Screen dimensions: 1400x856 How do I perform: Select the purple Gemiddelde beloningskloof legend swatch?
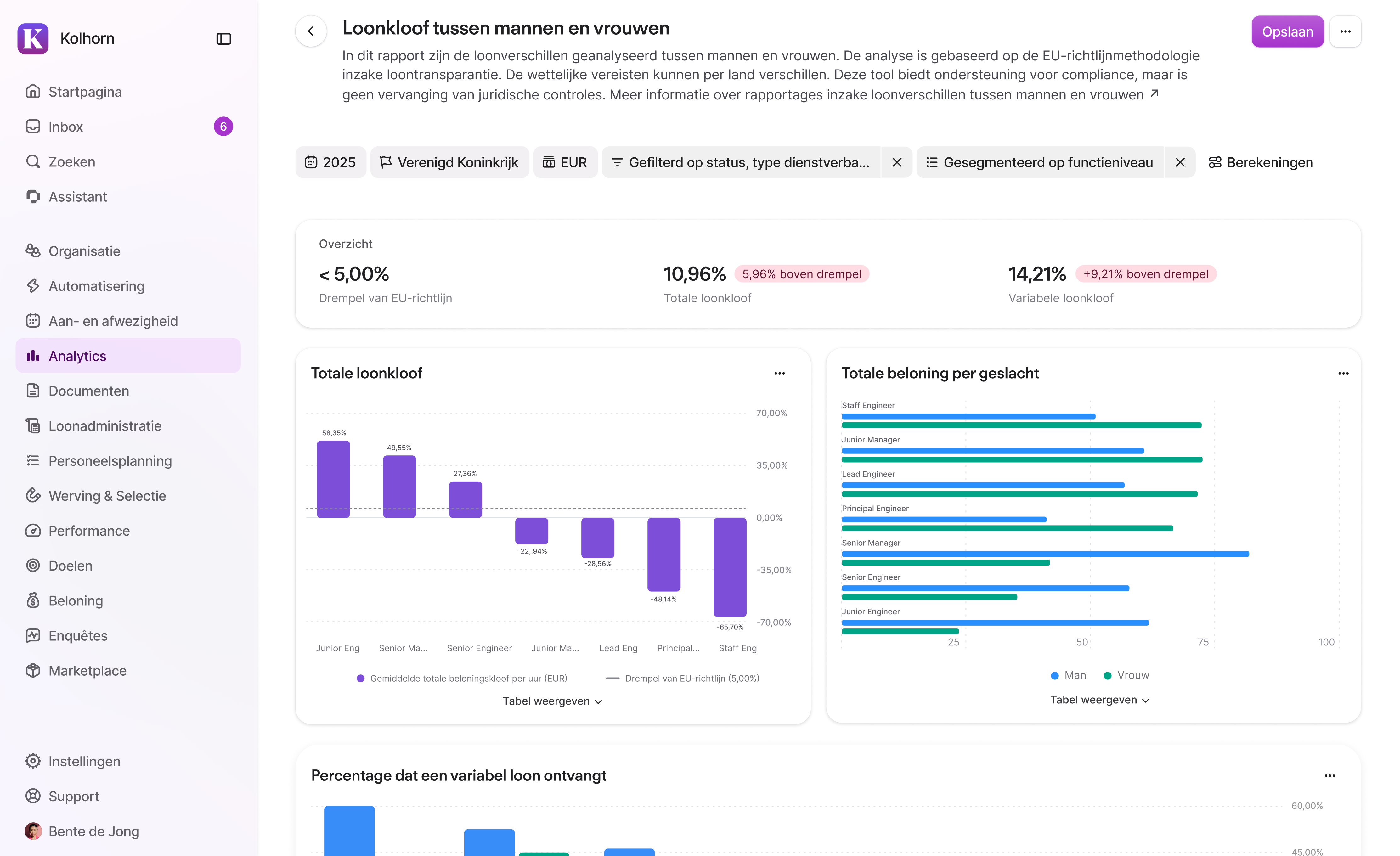(x=361, y=678)
